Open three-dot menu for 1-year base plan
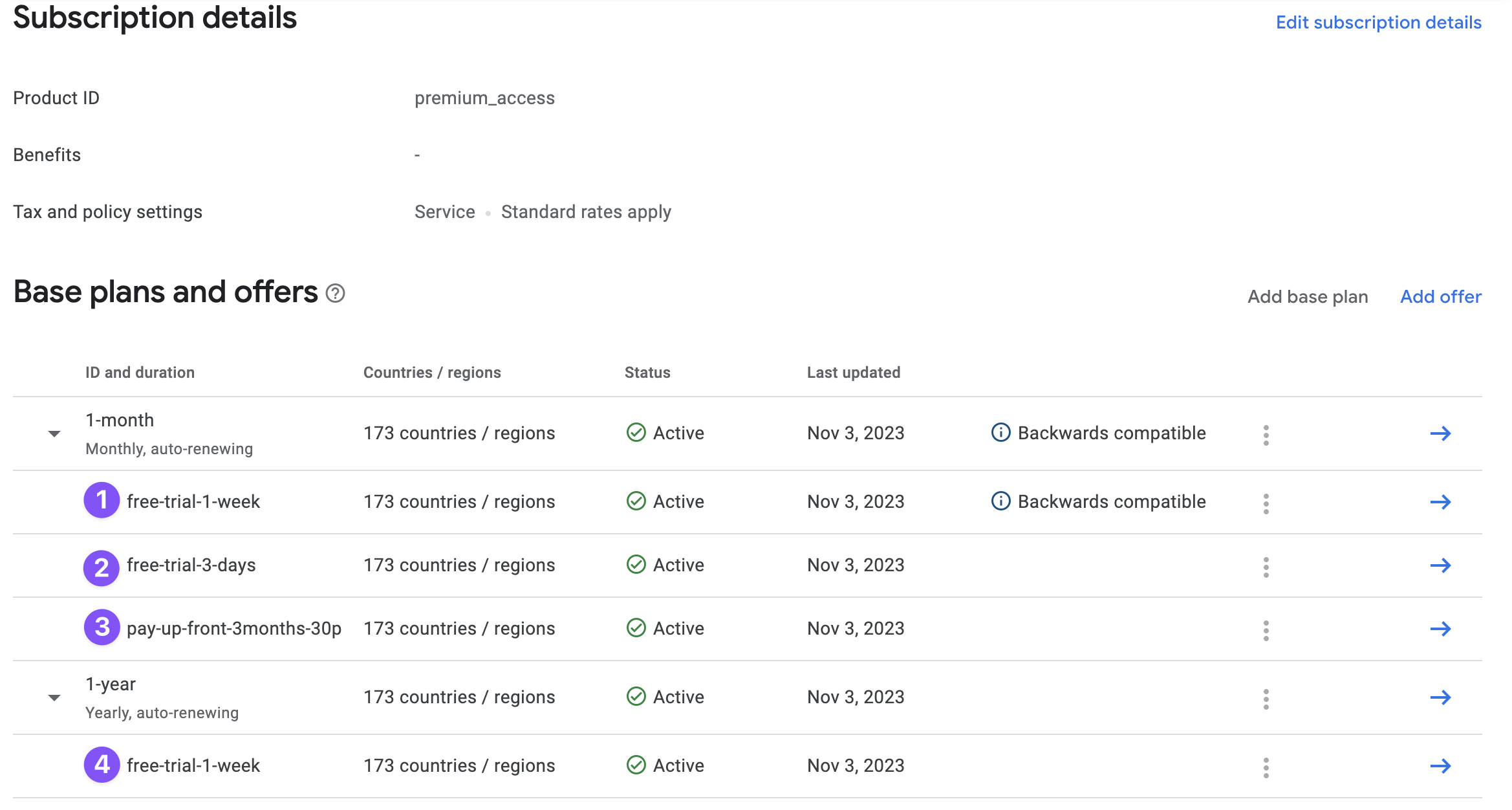Viewport: 1512px width, 810px height. [x=1266, y=699]
